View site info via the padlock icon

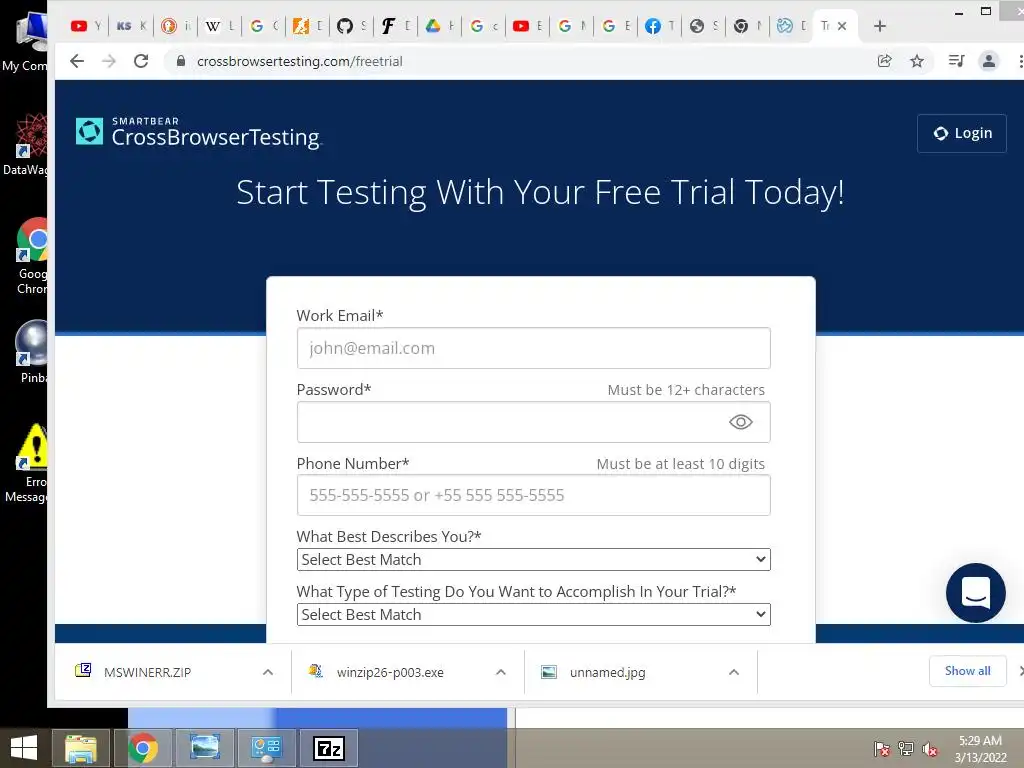(182, 61)
